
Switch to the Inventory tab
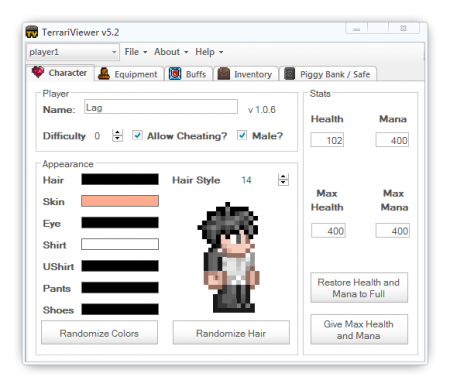246,74
